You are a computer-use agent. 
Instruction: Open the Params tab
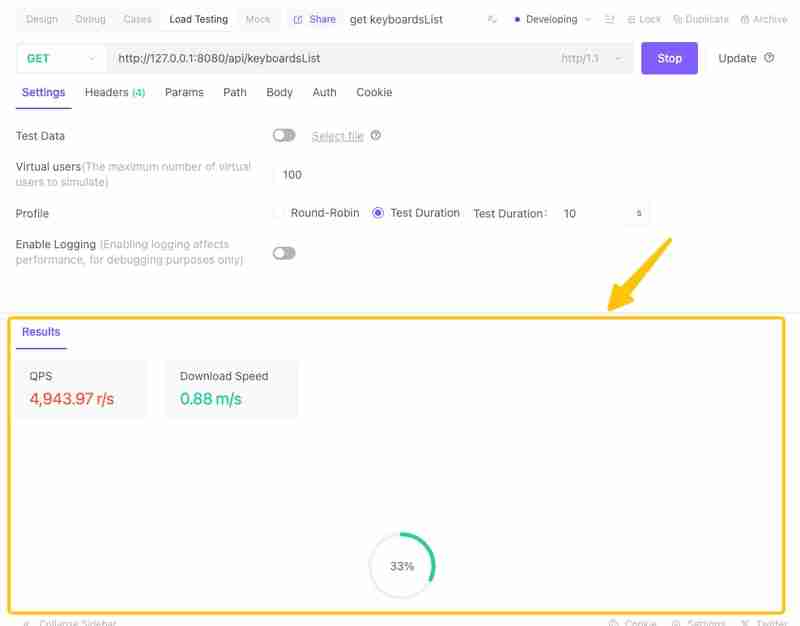coord(184,92)
